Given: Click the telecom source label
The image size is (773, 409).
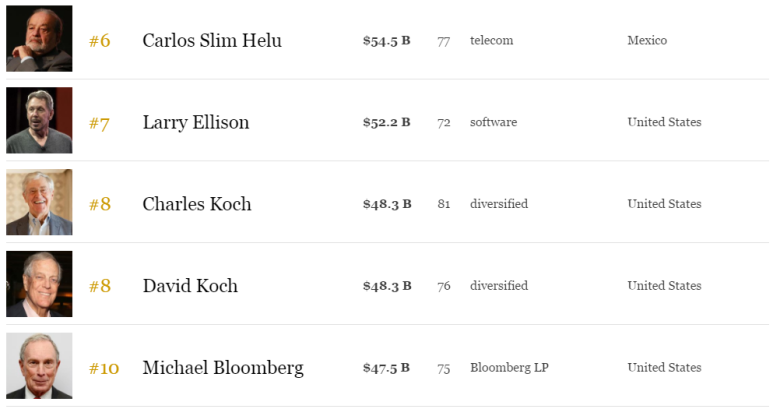Looking at the screenshot, I should 491,41.
